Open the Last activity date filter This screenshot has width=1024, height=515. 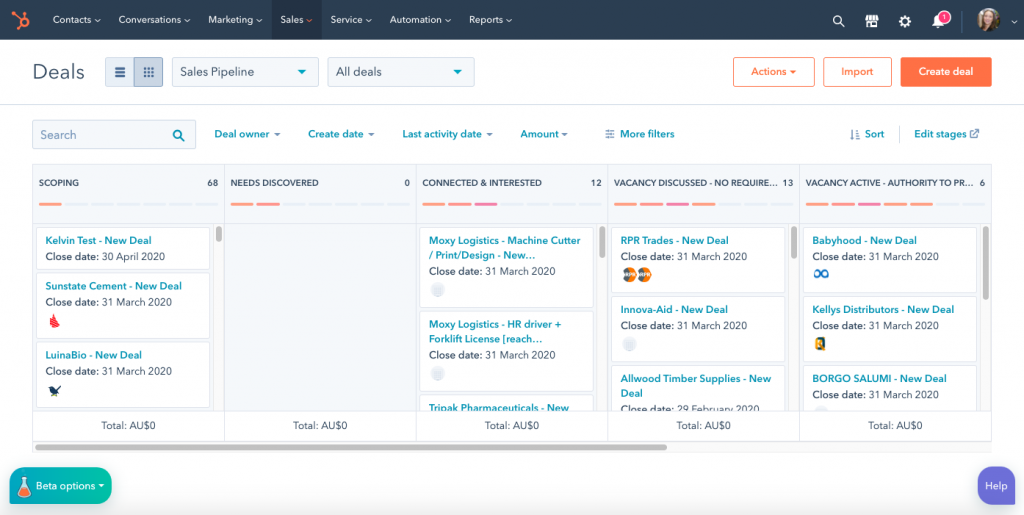447,134
